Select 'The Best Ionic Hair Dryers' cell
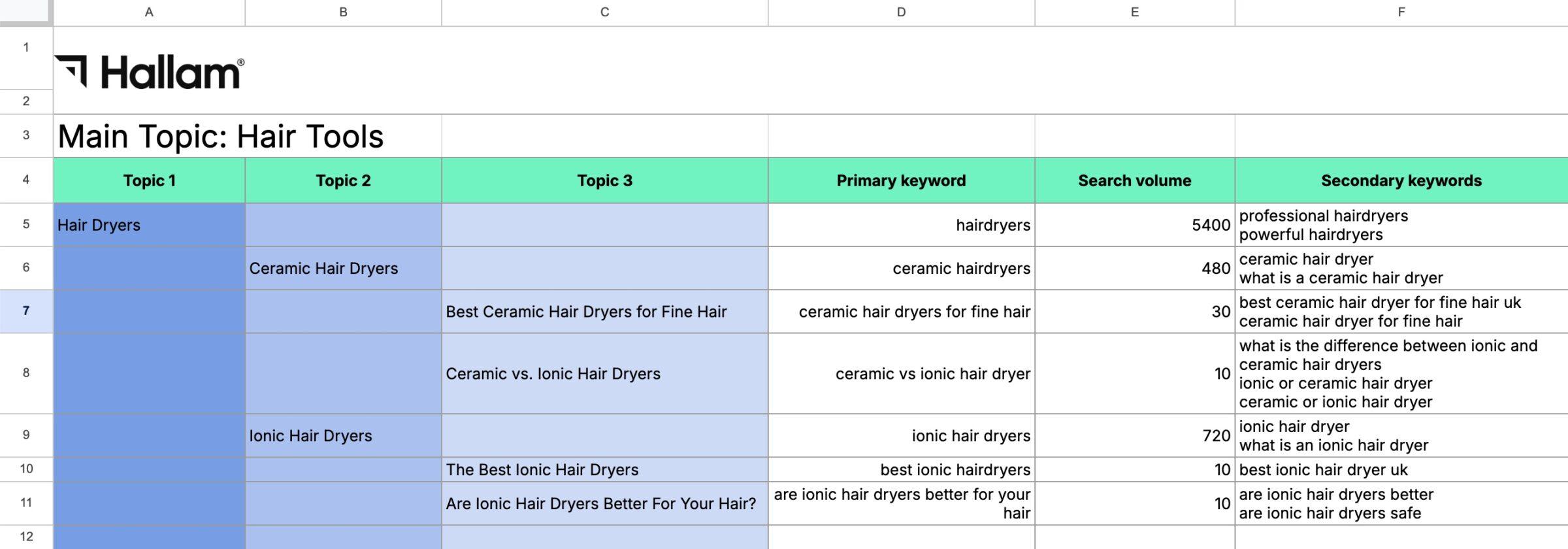This screenshot has height=549, width=1568. (x=604, y=469)
